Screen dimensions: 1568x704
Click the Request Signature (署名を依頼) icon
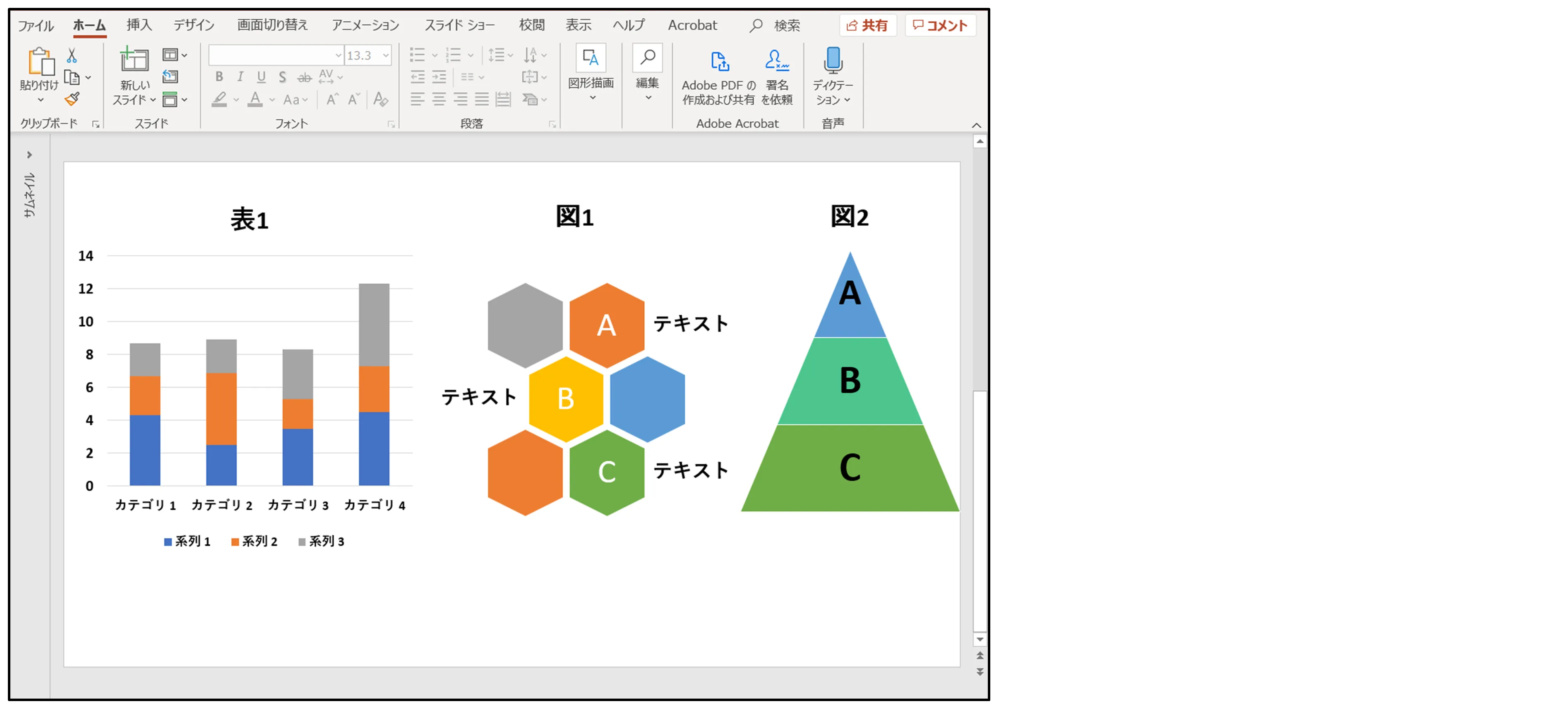(776, 61)
